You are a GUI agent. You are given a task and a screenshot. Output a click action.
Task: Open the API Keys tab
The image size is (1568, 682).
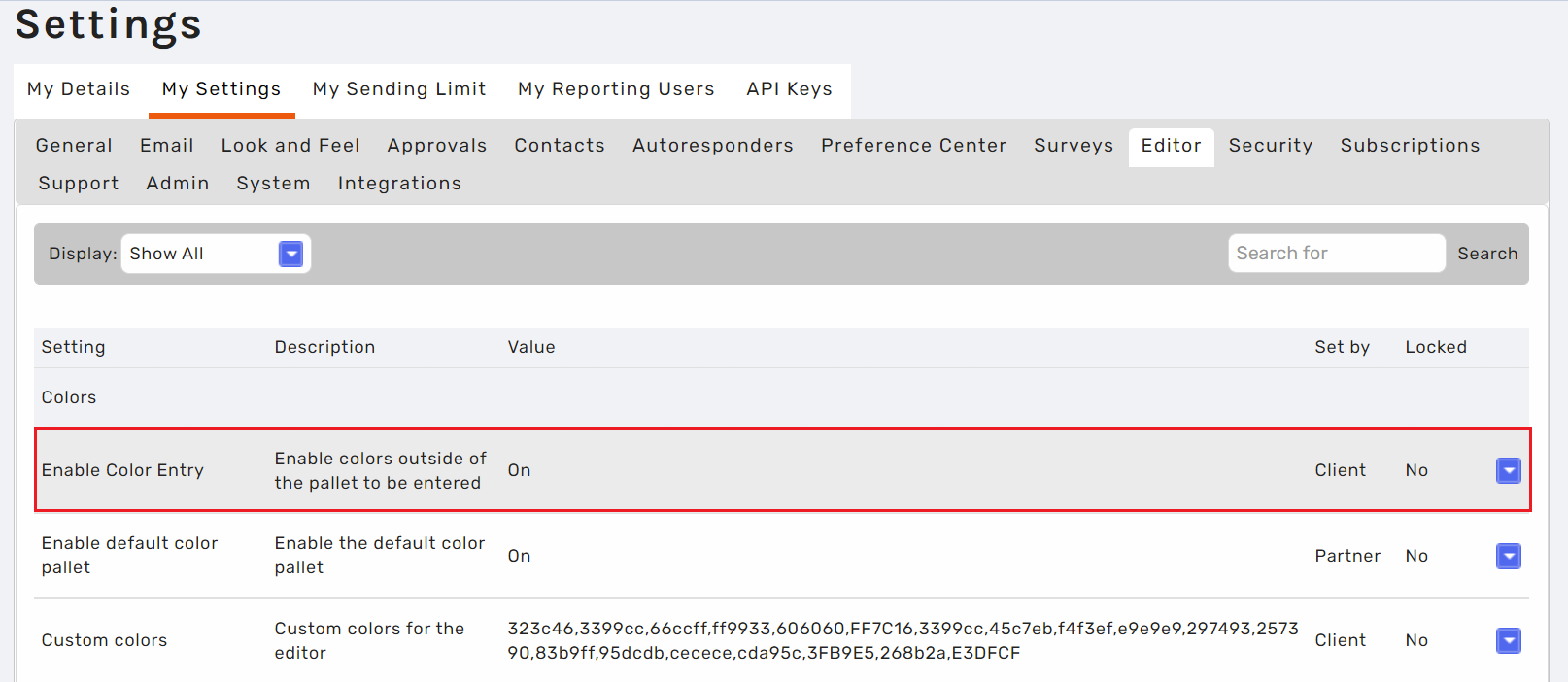pyautogui.click(x=789, y=89)
